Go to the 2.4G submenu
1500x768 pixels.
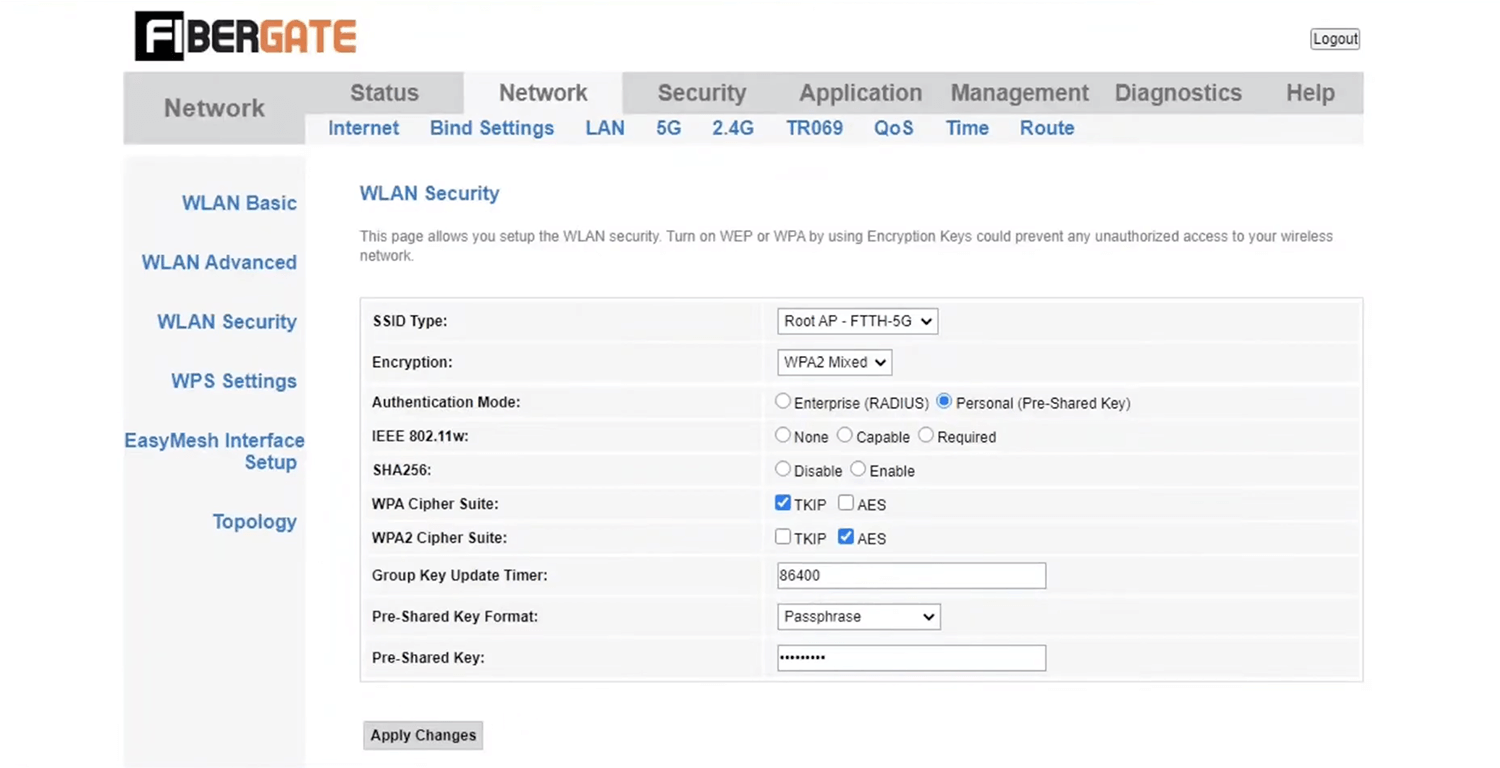tap(732, 128)
